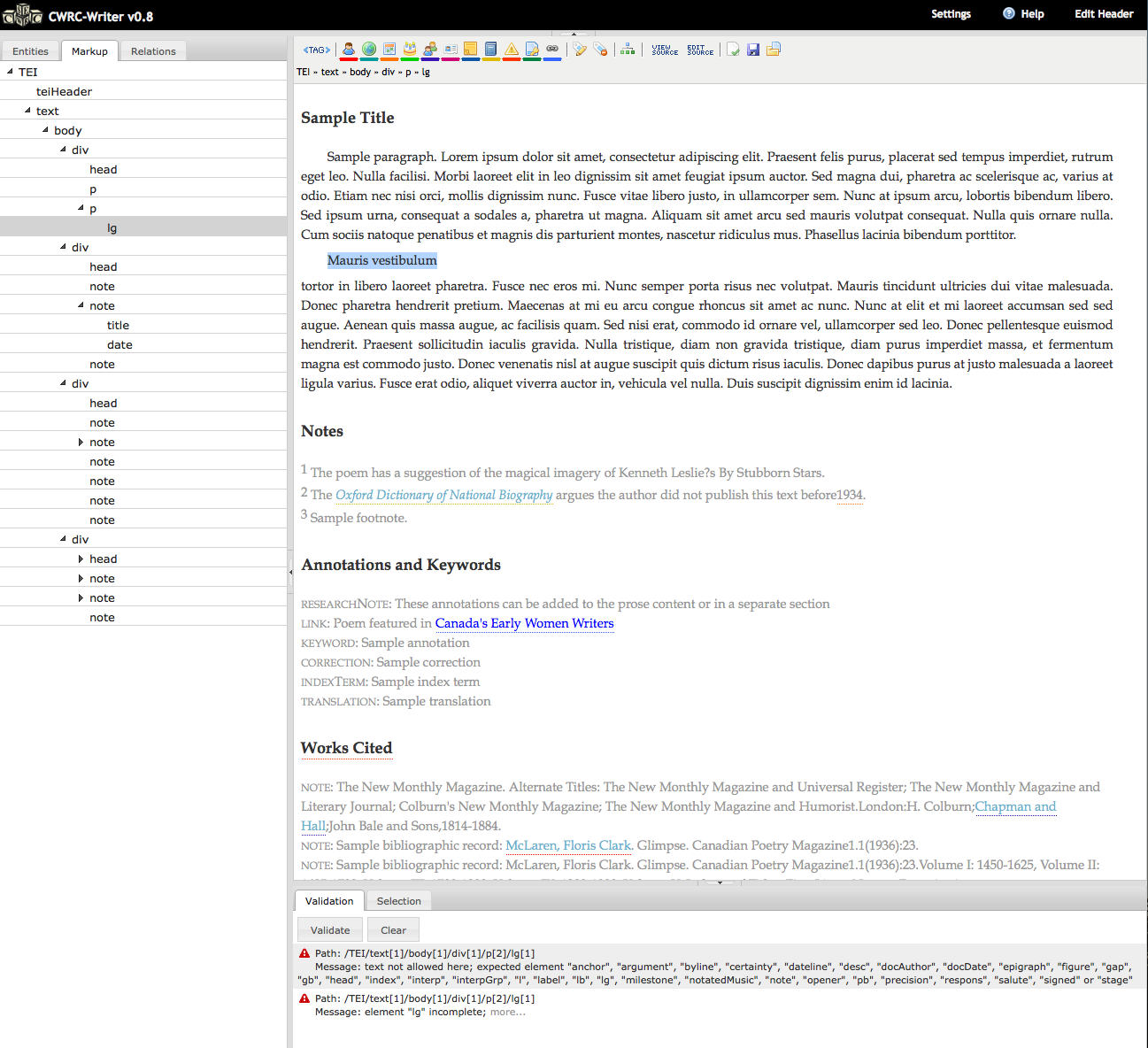1148x1048 pixels.
Task: Click the 'Works Cited' heading
Action: [x=346, y=748]
